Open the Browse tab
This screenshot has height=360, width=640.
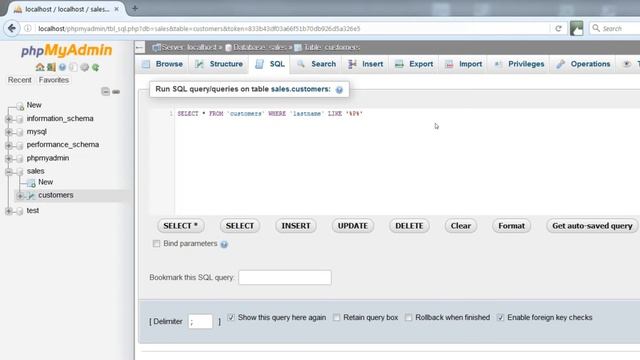(x=162, y=64)
